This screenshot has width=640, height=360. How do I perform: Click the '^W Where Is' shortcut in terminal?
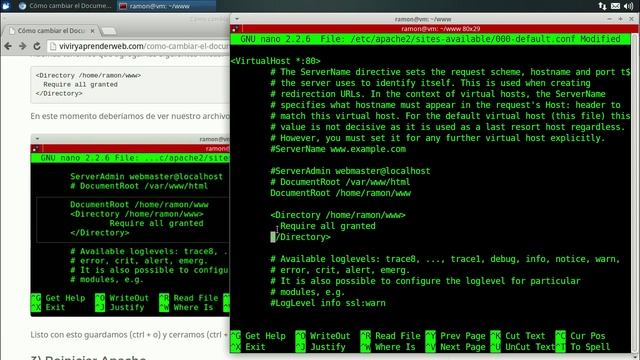pyautogui.click(x=388, y=347)
